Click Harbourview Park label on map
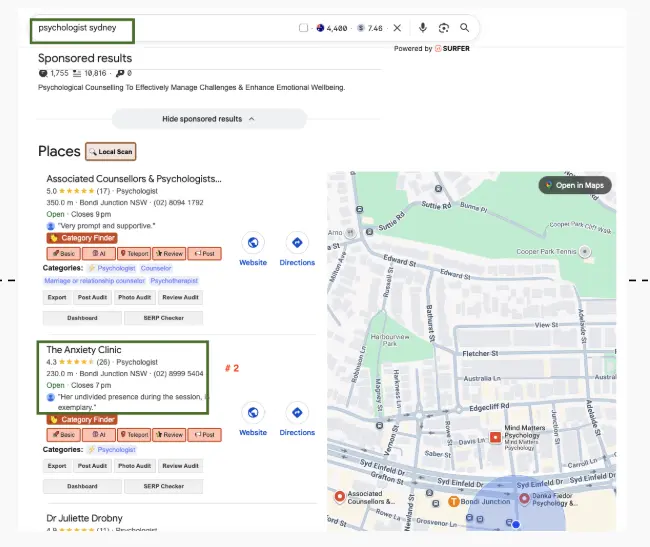The image size is (650, 547). click(x=390, y=340)
